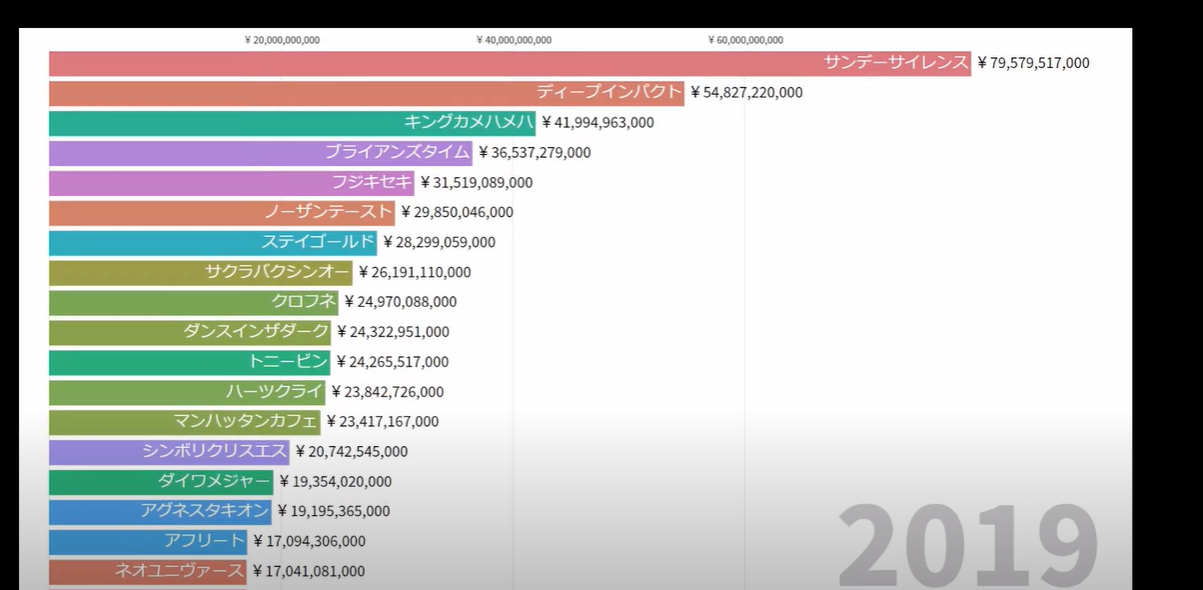Click the アフリート bar label
The height and width of the screenshot is (590, 1203).
pos(205,541)
